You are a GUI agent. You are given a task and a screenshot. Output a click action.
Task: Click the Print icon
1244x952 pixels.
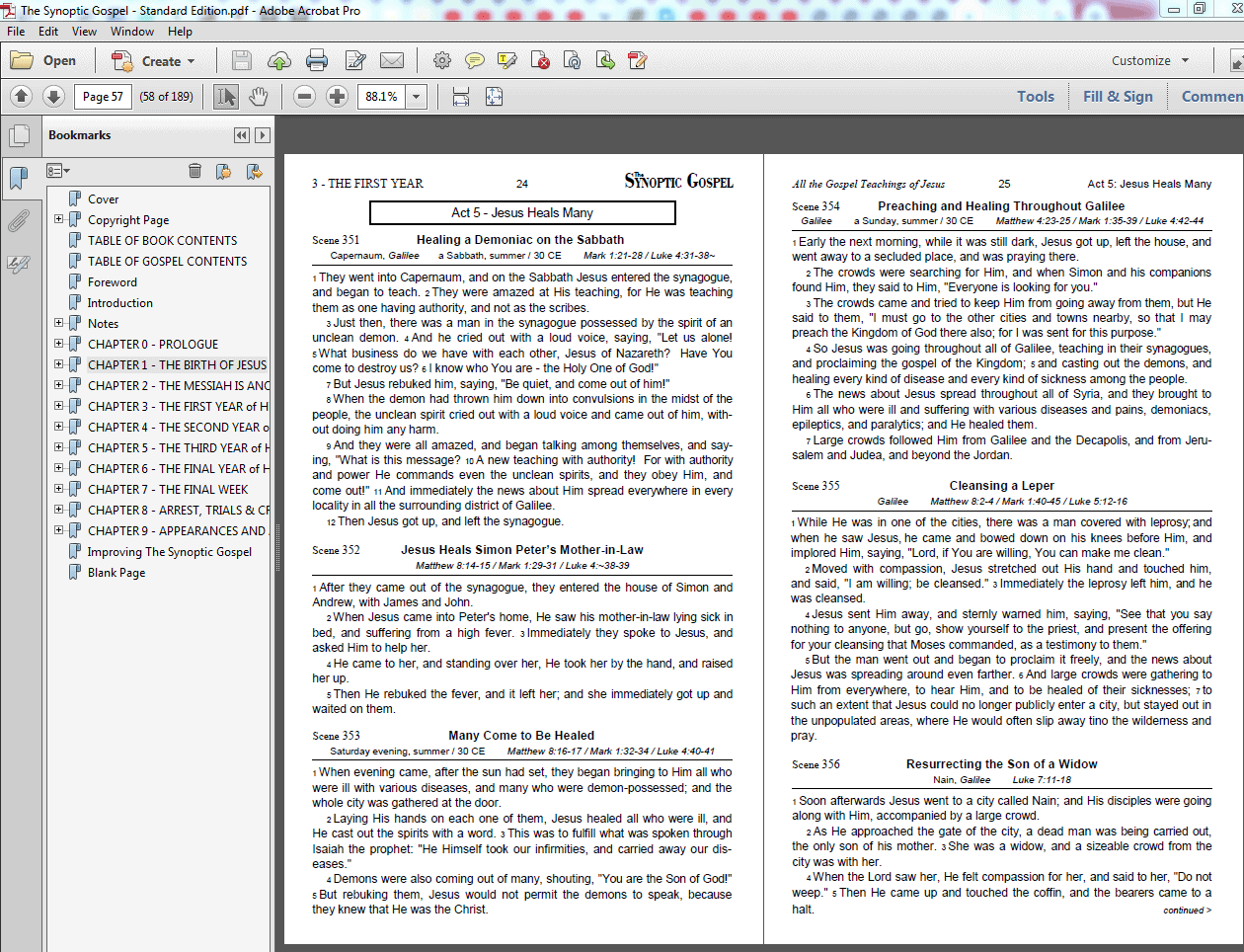coord(317,60)
